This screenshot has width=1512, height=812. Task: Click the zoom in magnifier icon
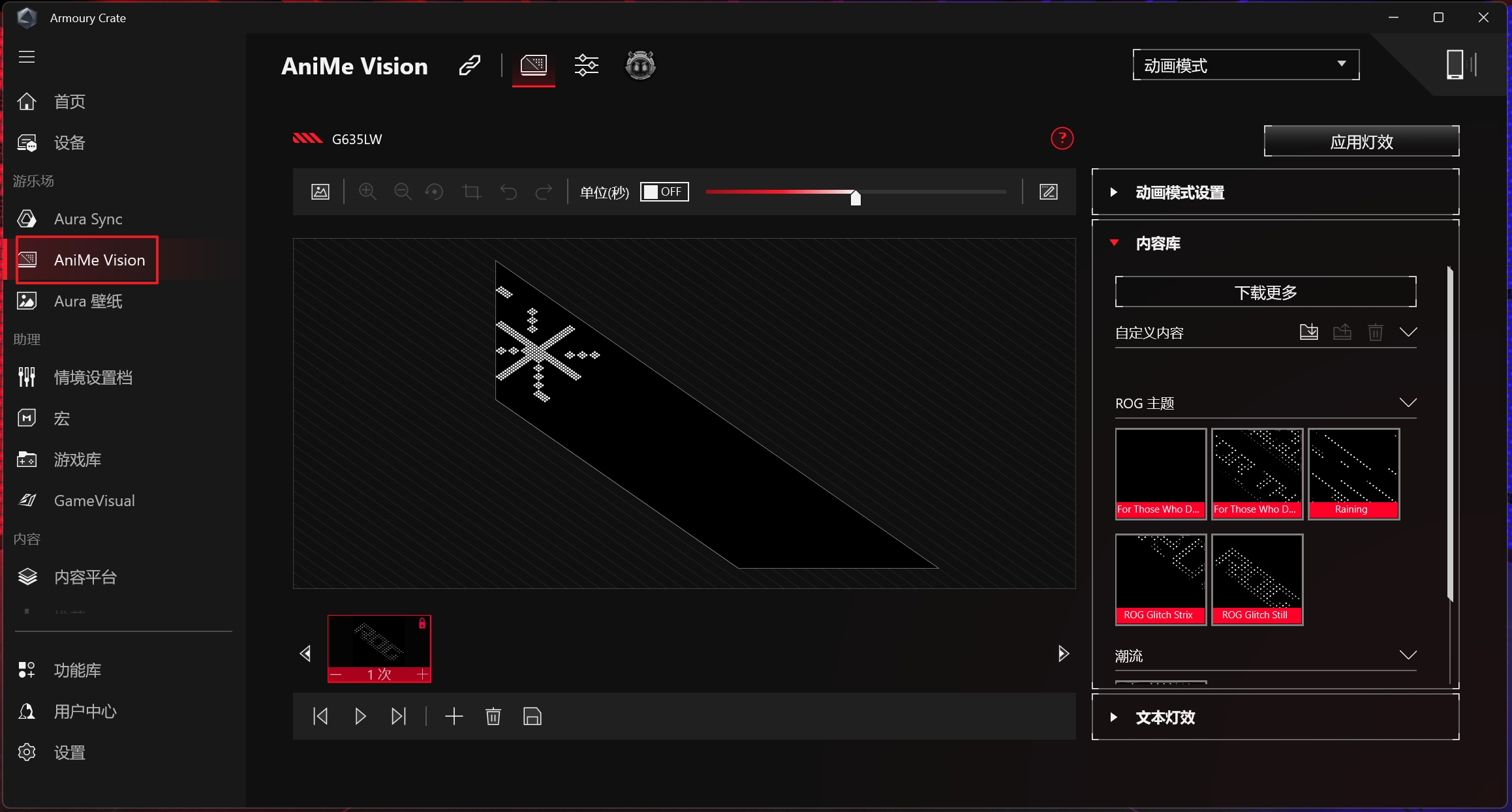(367, 192)
